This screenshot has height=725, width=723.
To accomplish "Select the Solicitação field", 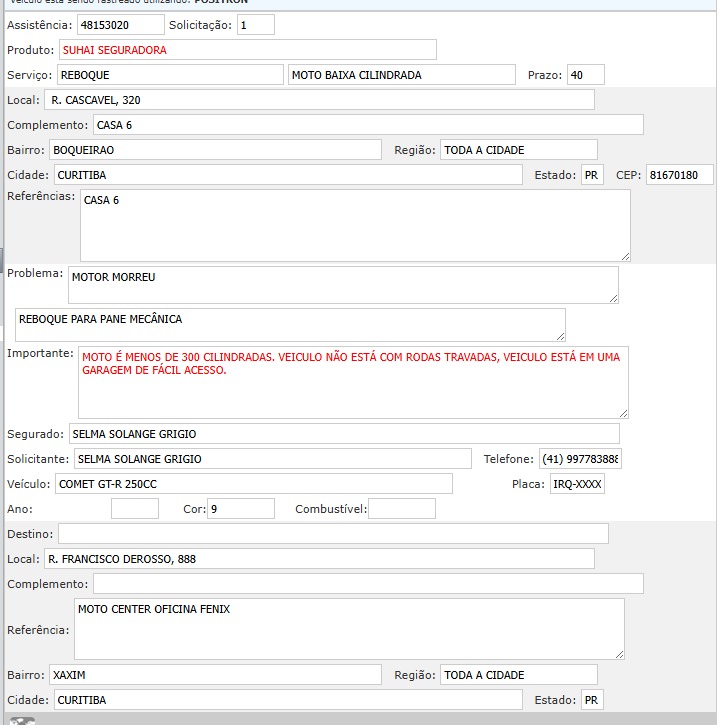I will 255,24.
